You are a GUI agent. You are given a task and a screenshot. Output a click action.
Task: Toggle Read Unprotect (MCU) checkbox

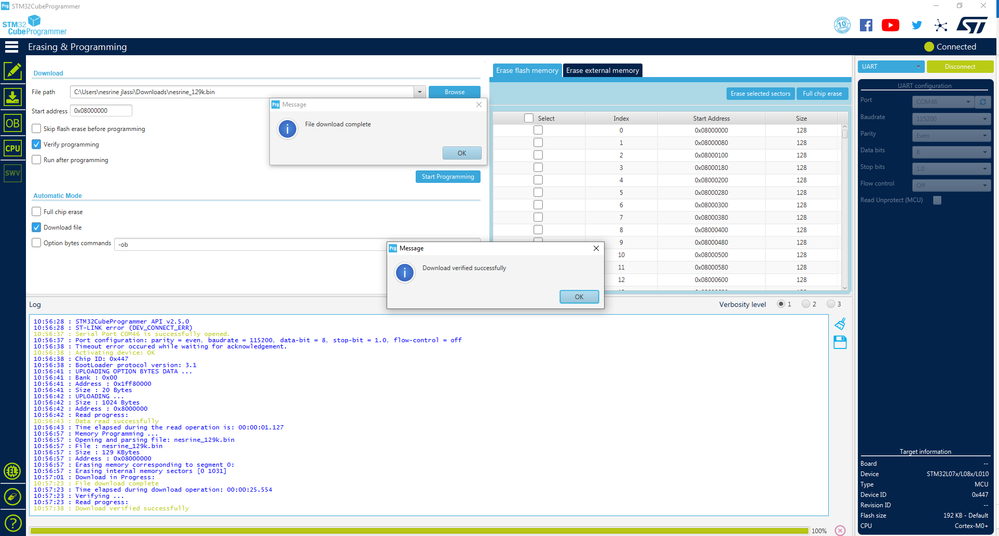tap(937, 200)
